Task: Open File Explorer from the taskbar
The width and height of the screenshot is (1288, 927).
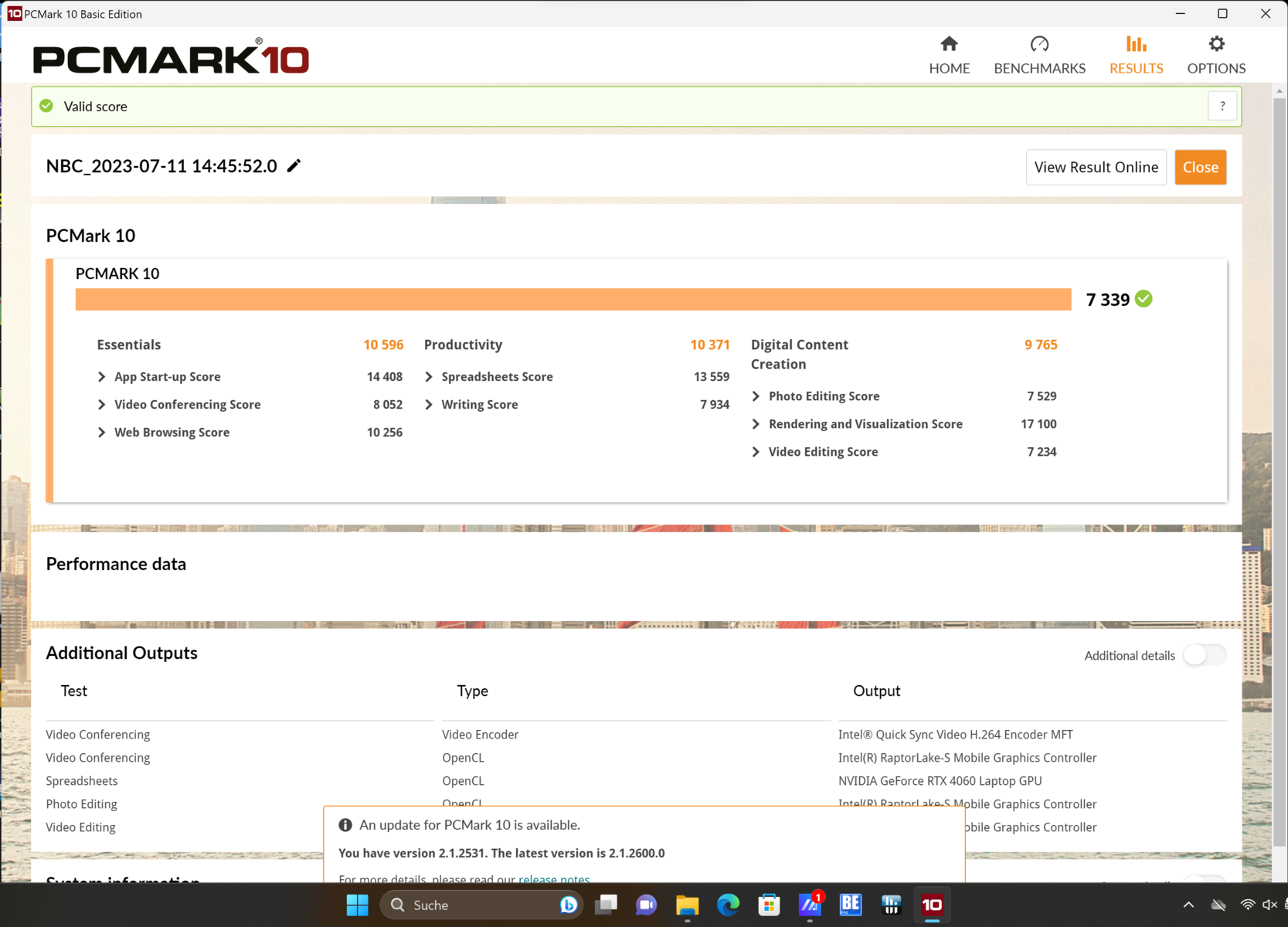Action: [x=687, y=905]
